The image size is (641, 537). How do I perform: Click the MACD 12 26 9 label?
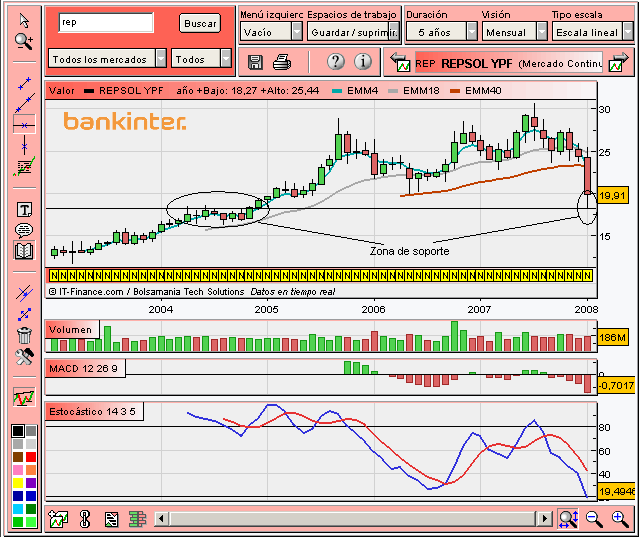[83, 369]
